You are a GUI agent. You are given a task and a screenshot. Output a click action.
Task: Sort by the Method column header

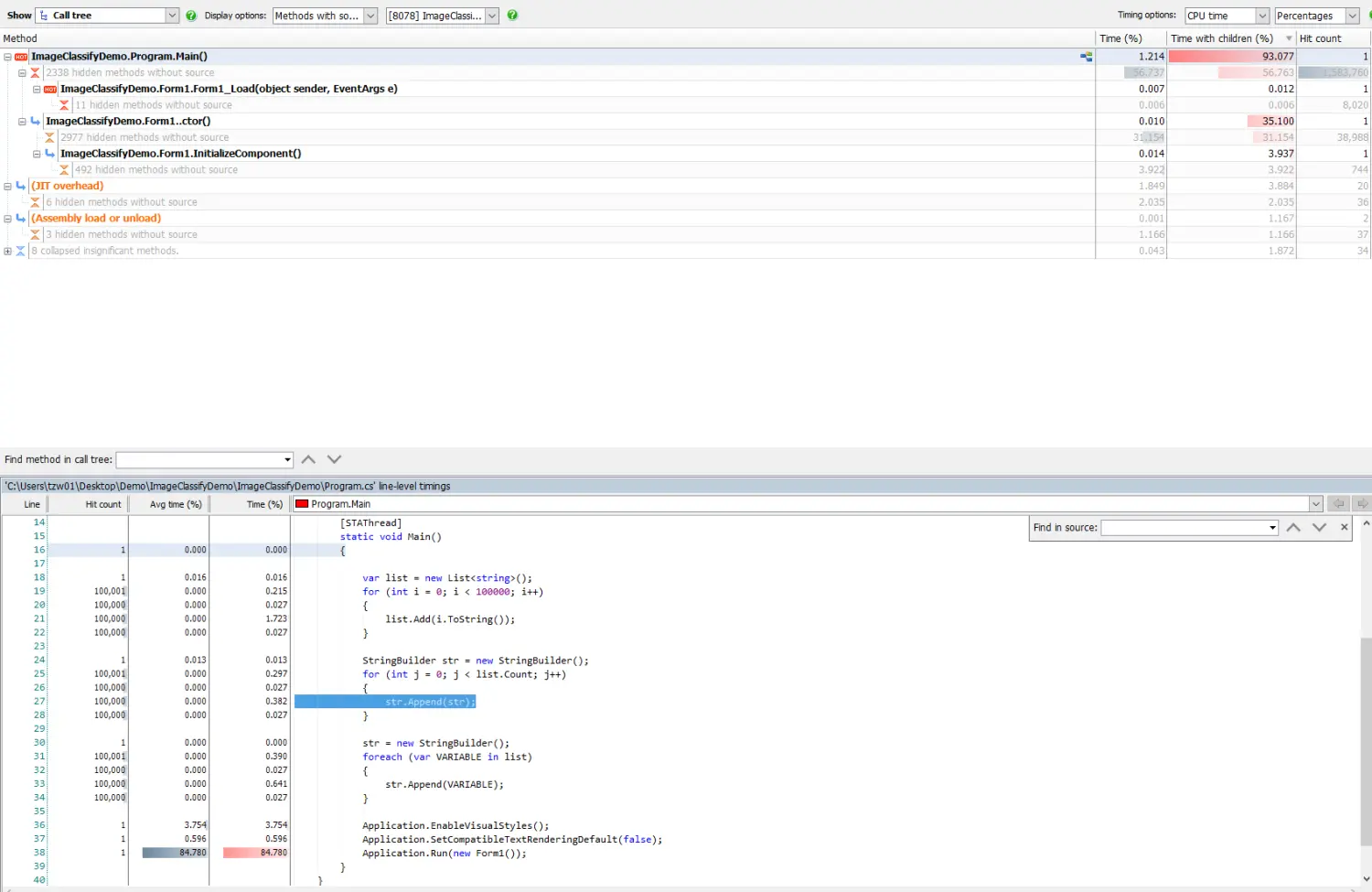point(547,38)
